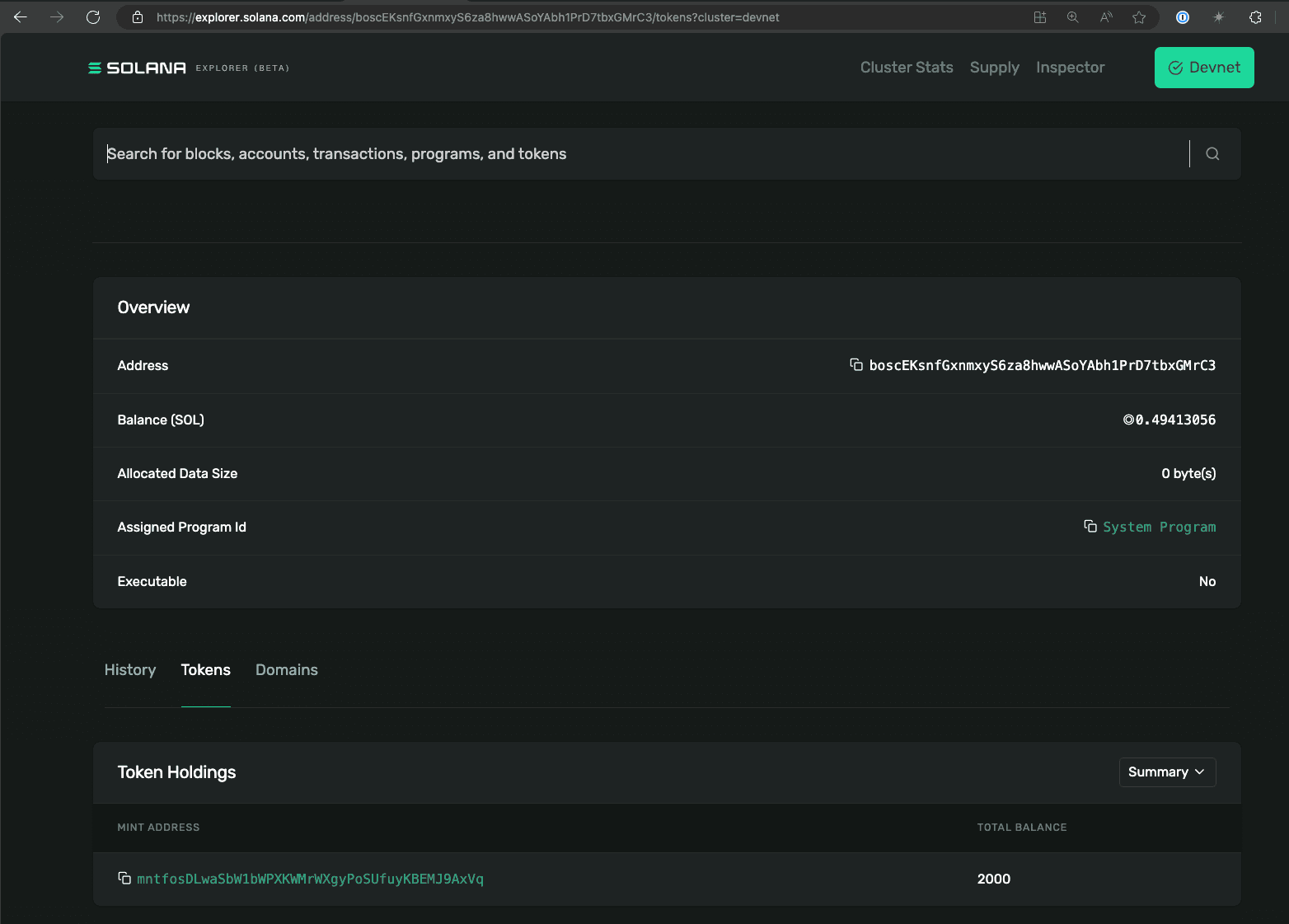Screen dimensions: 1289x924
Task: Copy the token mint address icon
Action: 124,878
